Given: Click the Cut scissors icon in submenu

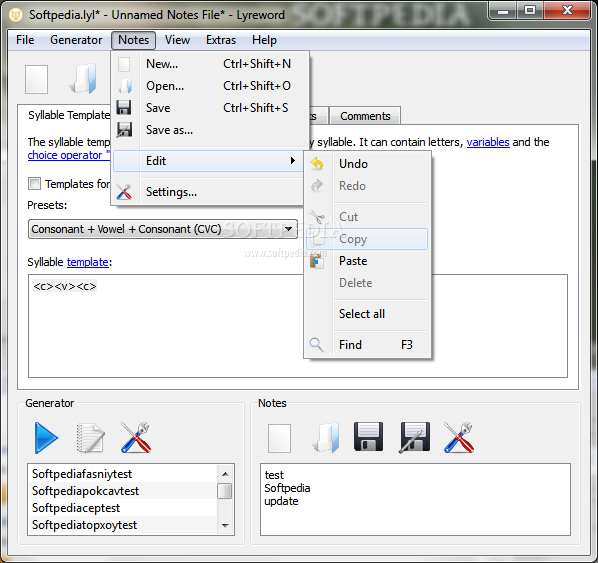Looking at the screenshot, I should click(x=317, y=217).
